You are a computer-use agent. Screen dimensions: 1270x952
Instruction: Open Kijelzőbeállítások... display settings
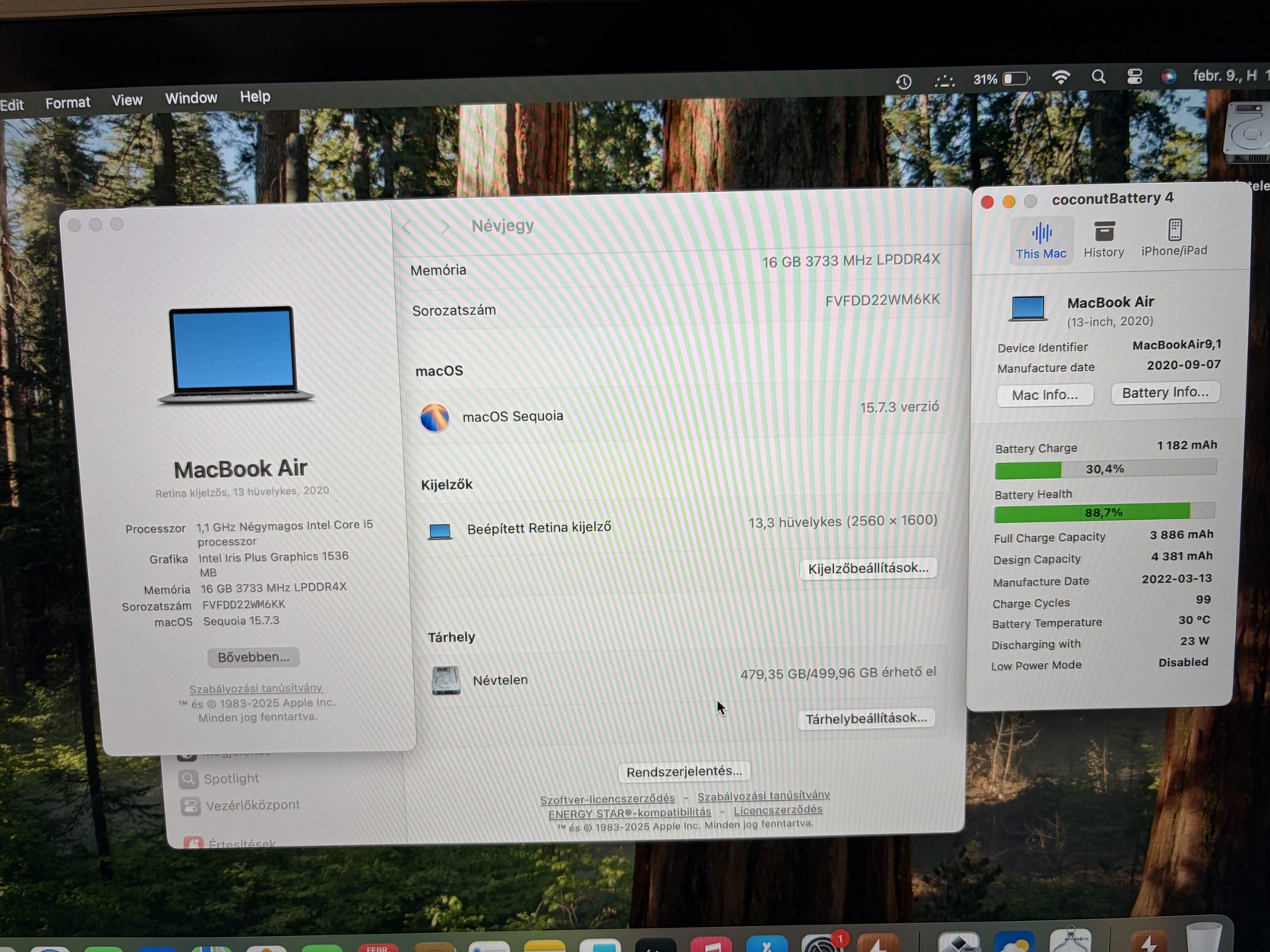[868, 568]
